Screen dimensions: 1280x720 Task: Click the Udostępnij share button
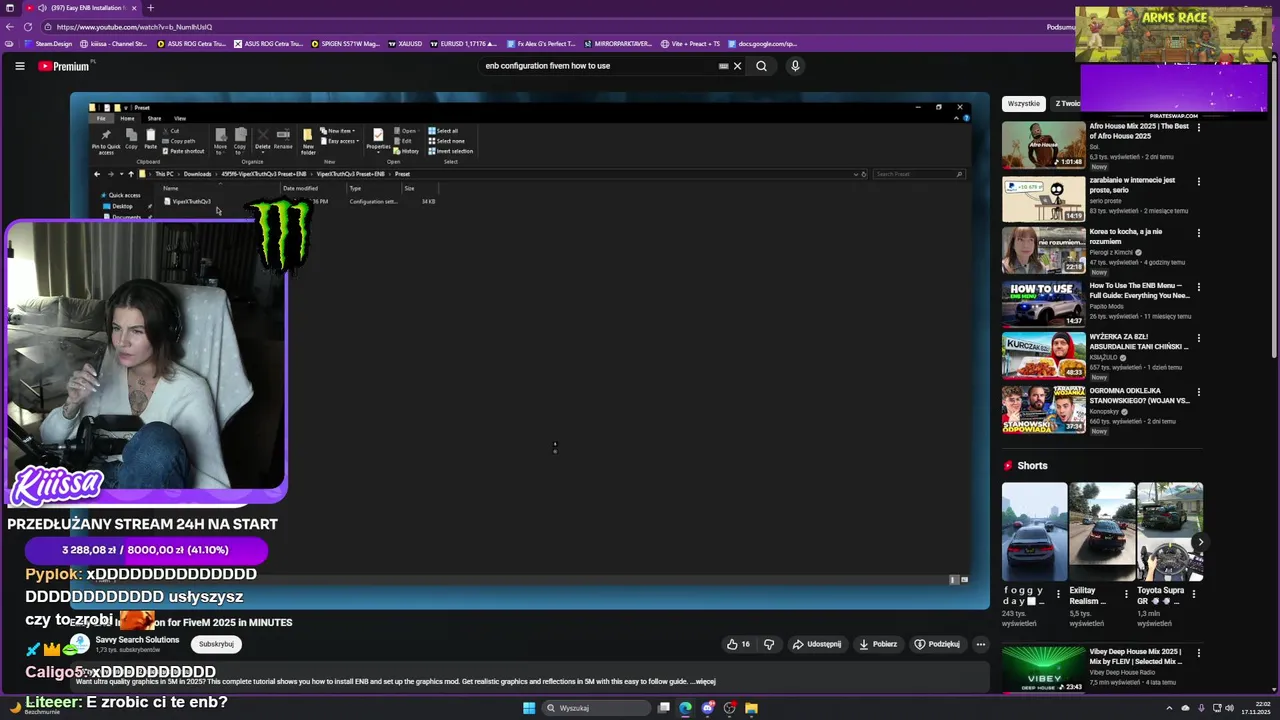coord(816,644)
